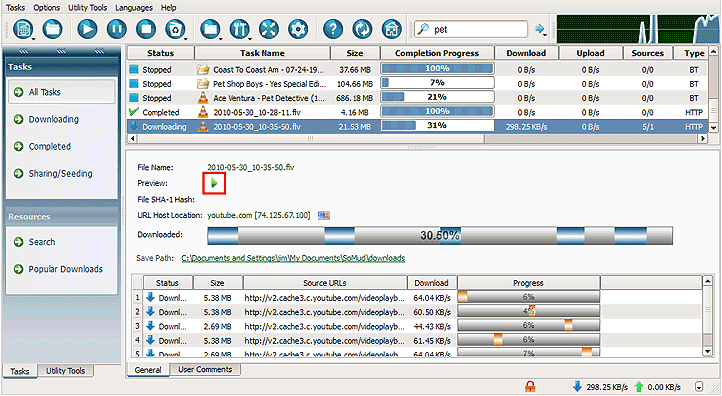Select the General tab
This screenshot has width=722, height=396.
[148, 370]
